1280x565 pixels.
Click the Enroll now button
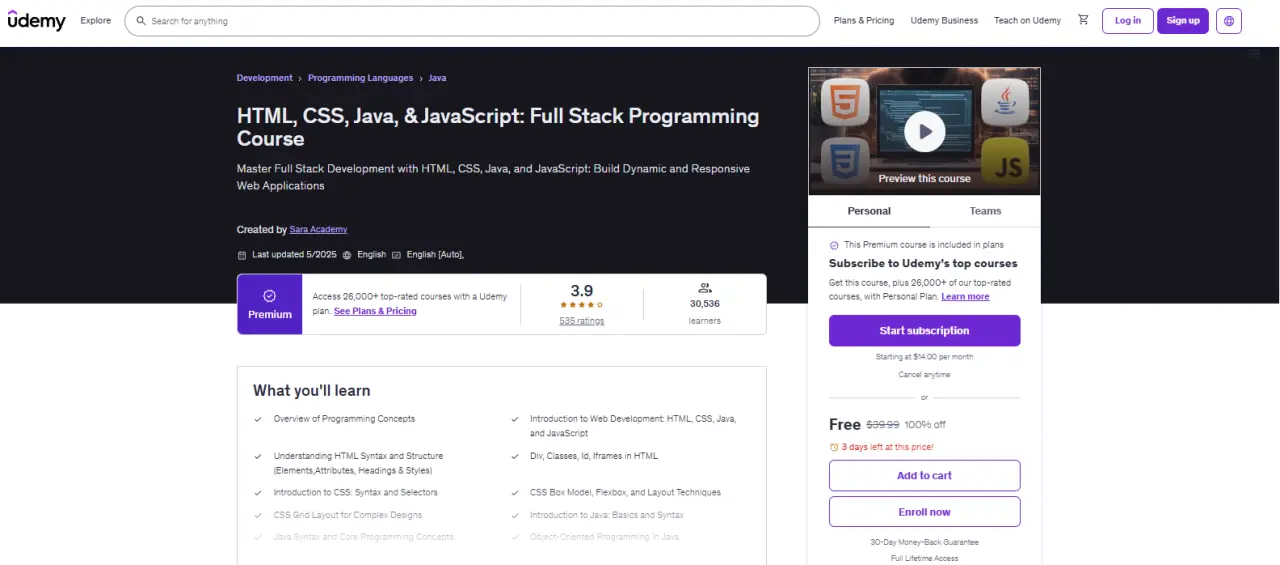point(924,512)
